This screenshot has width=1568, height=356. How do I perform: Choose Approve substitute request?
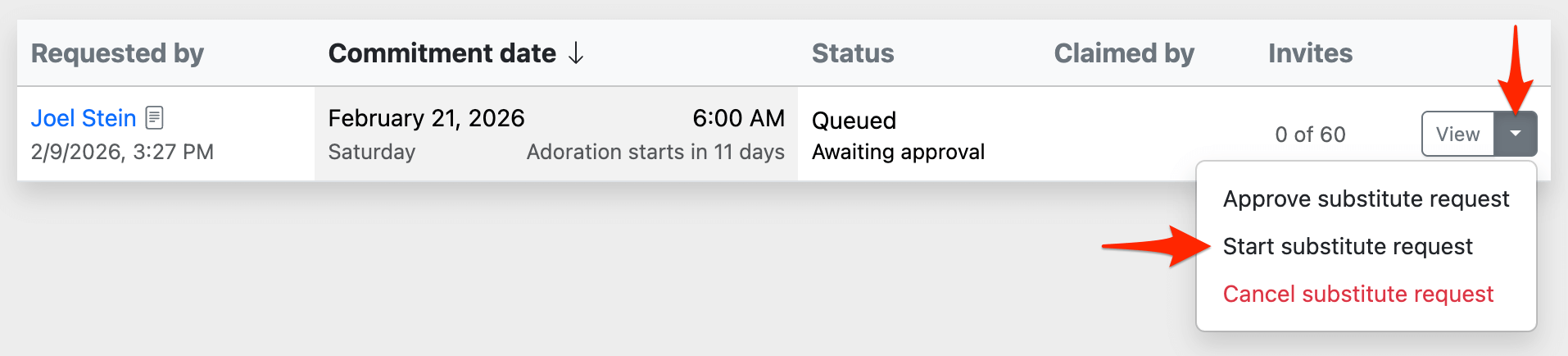(1366, 199)
